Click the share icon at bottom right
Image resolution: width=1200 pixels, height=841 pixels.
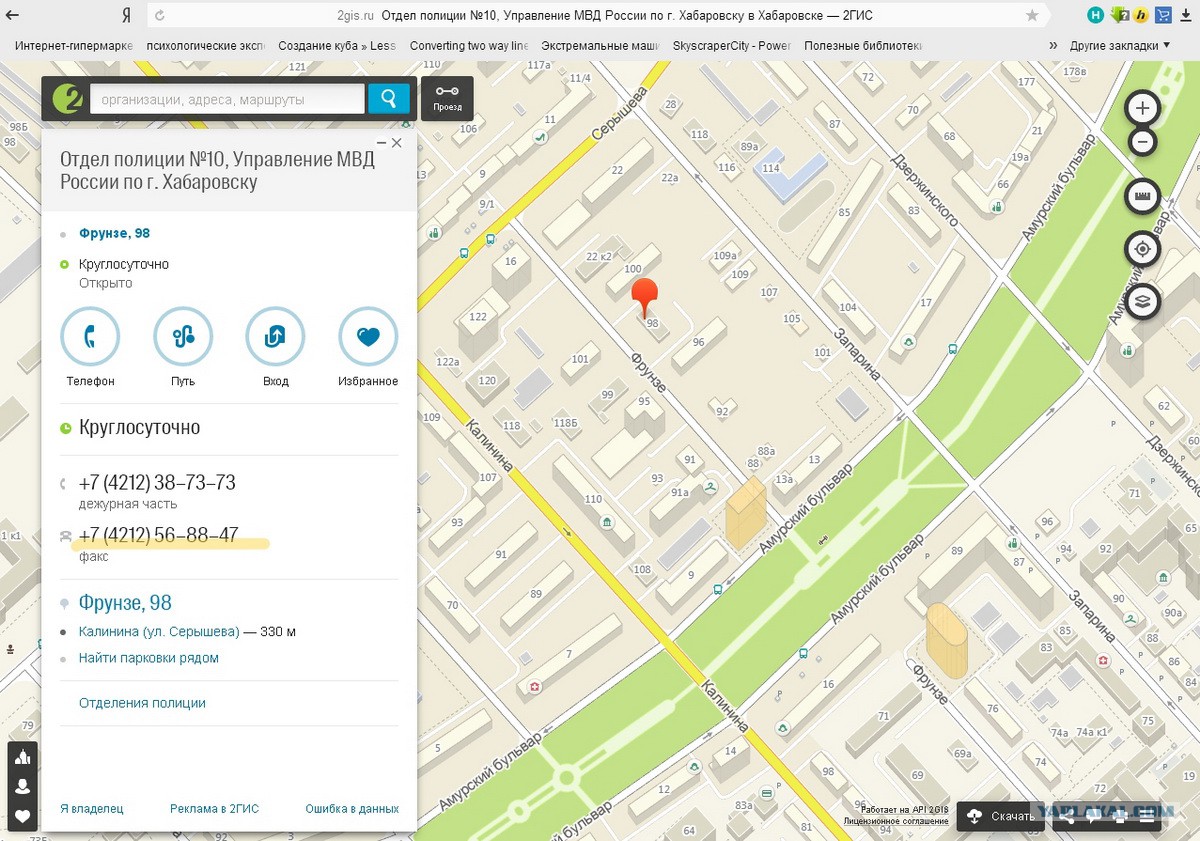point(1068,816)
